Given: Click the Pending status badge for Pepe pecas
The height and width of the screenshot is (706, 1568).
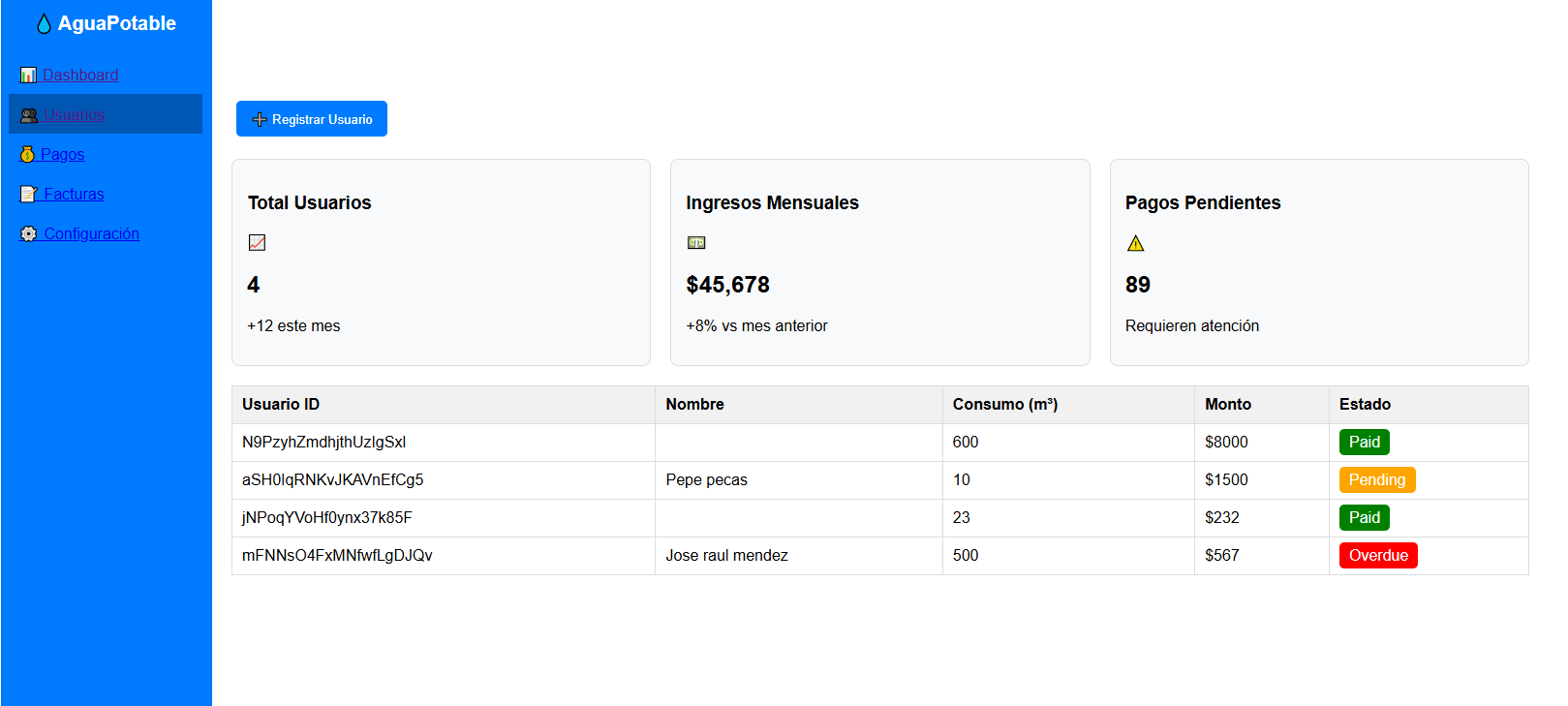Looking at the screenshot, I should pos(1376,480).
